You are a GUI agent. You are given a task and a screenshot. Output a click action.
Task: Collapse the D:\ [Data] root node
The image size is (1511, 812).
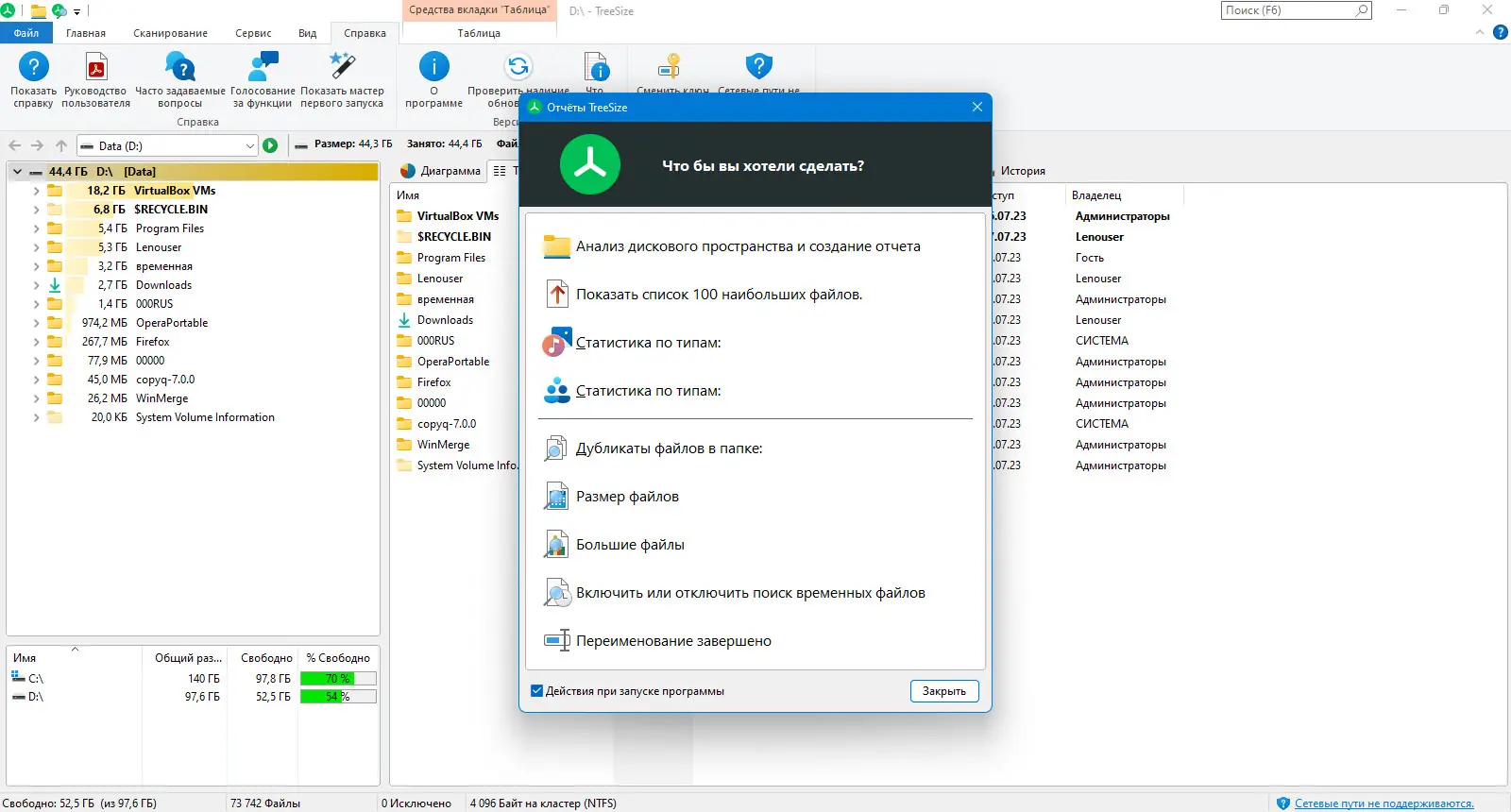[x=17, y=172]
